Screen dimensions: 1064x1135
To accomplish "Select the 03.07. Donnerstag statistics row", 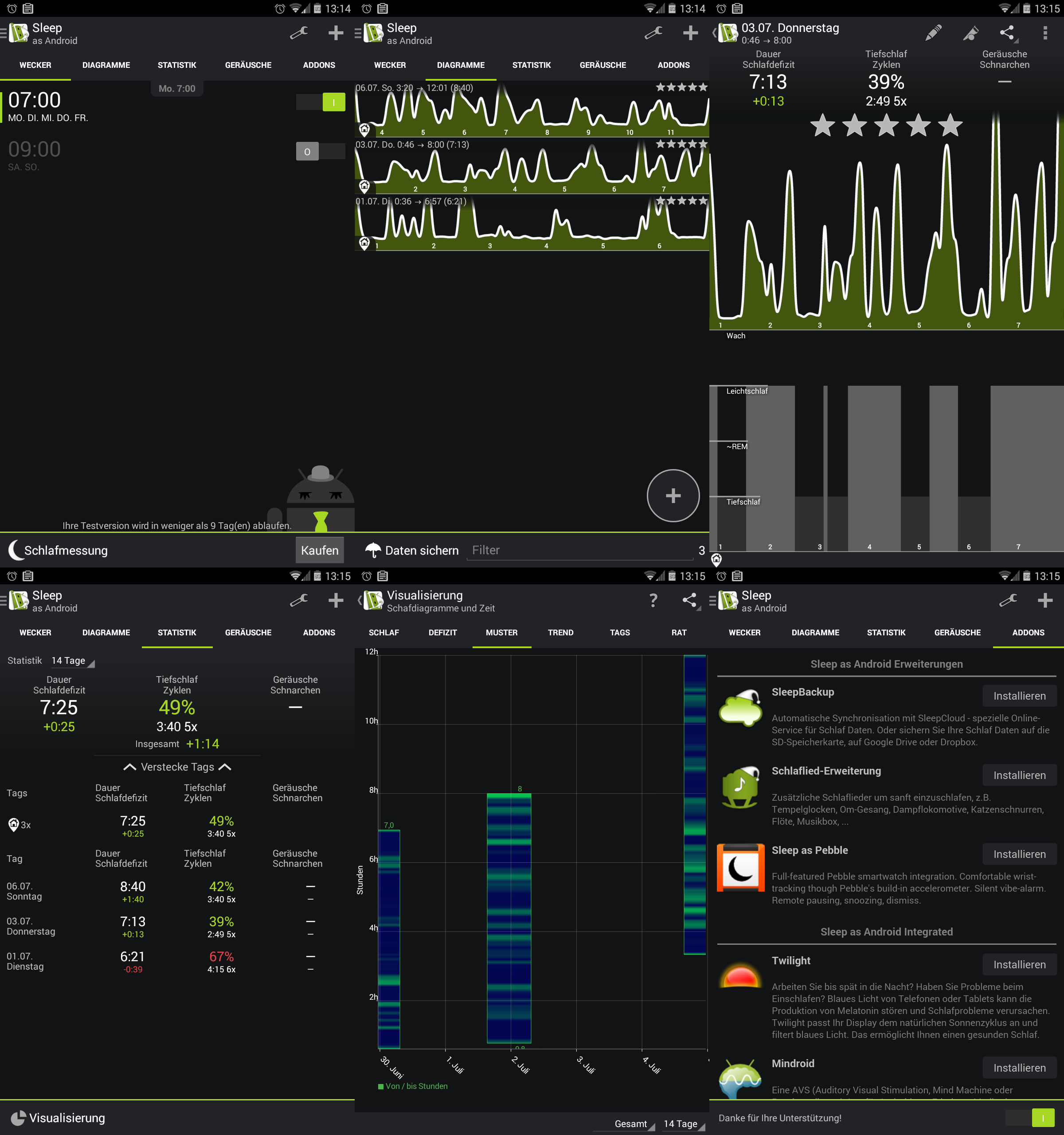I will [177, 927].
